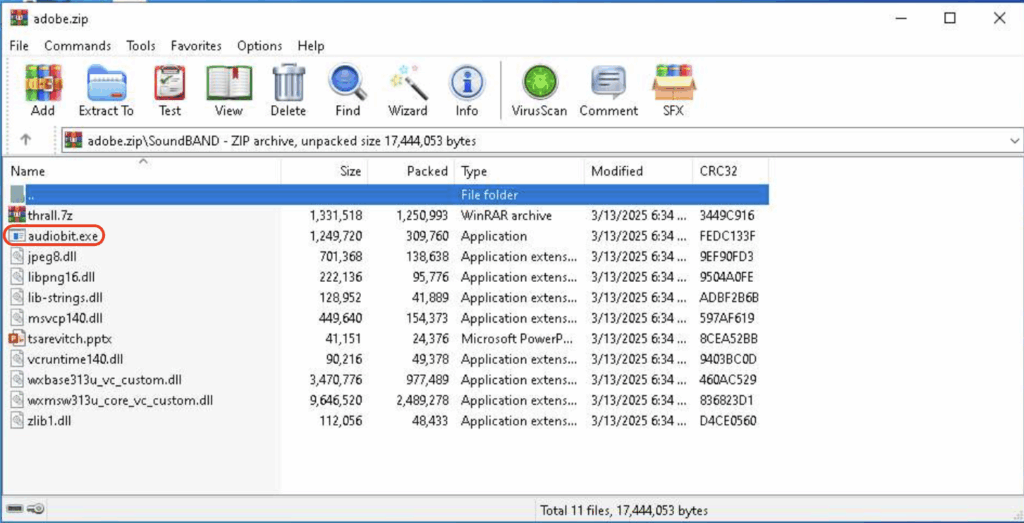Click CRC32 value FEDC133F
The width and height of the screenshot is (1024, 523).
(x=728, y=236)
